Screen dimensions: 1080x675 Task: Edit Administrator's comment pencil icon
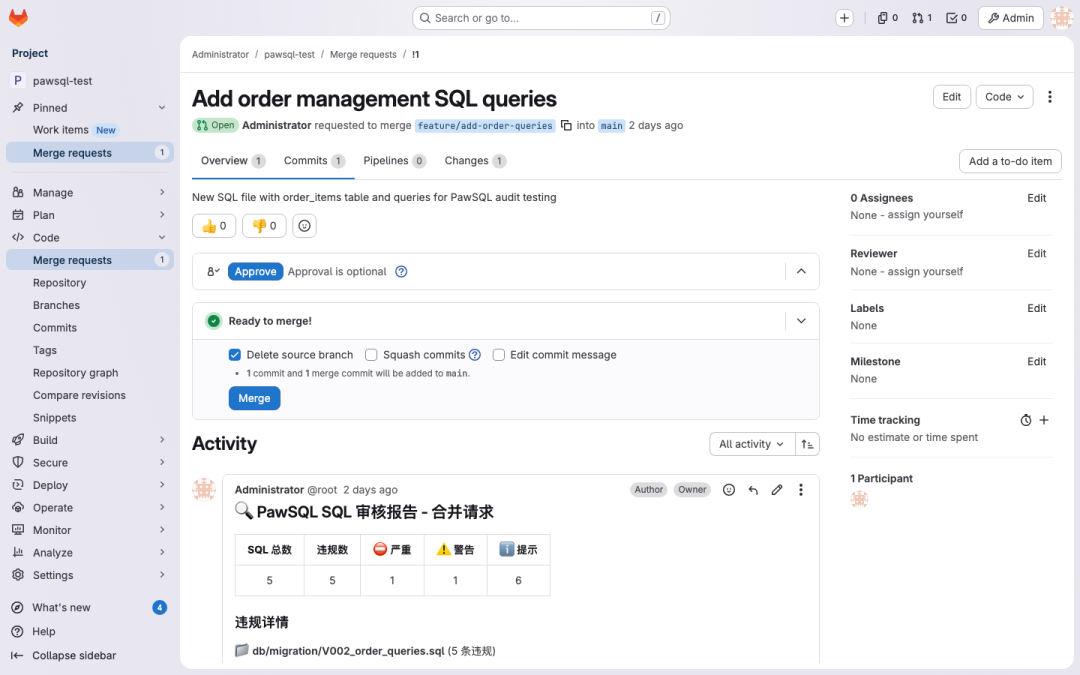tap(777, 490)
